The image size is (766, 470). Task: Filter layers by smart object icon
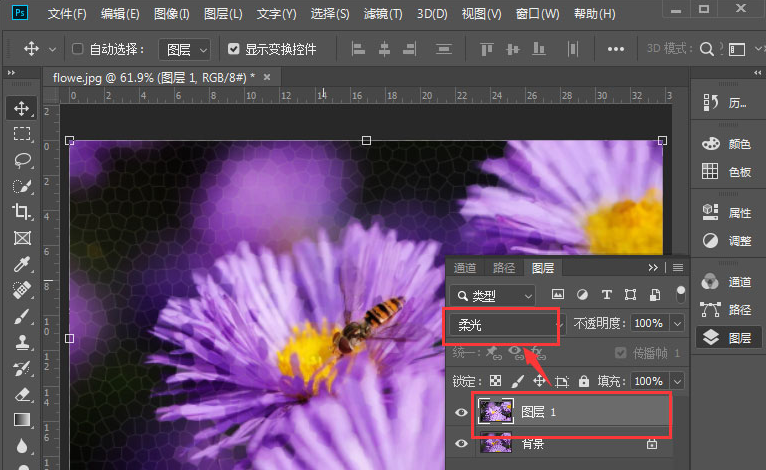[x=655, y=295]
